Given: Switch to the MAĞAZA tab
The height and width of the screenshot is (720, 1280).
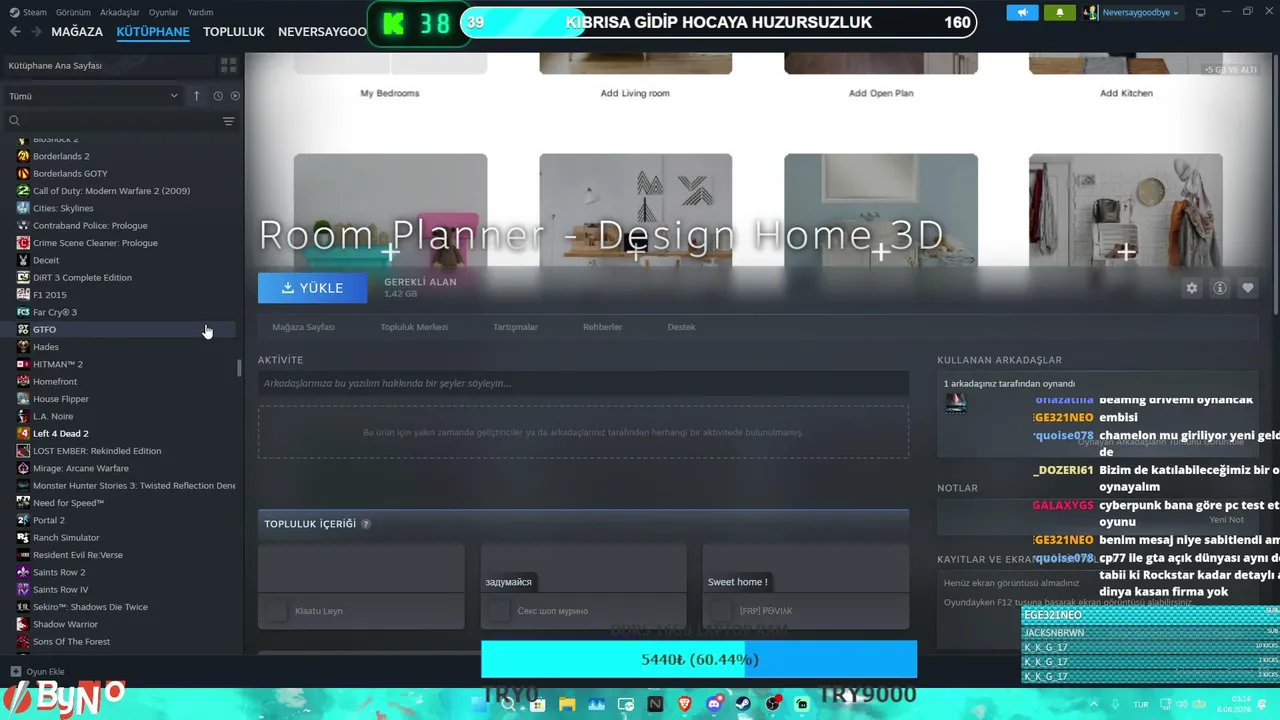Looking at the screenshot, I should coord(77,32).
